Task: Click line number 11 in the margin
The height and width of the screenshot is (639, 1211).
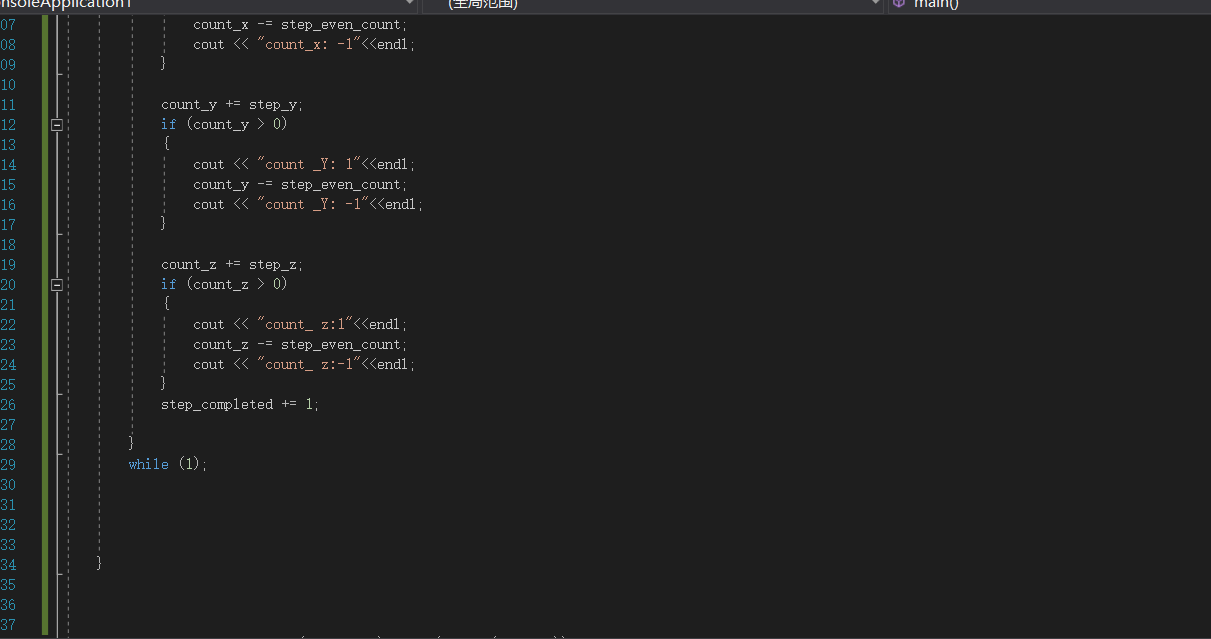Action: [x=8, y=104]
